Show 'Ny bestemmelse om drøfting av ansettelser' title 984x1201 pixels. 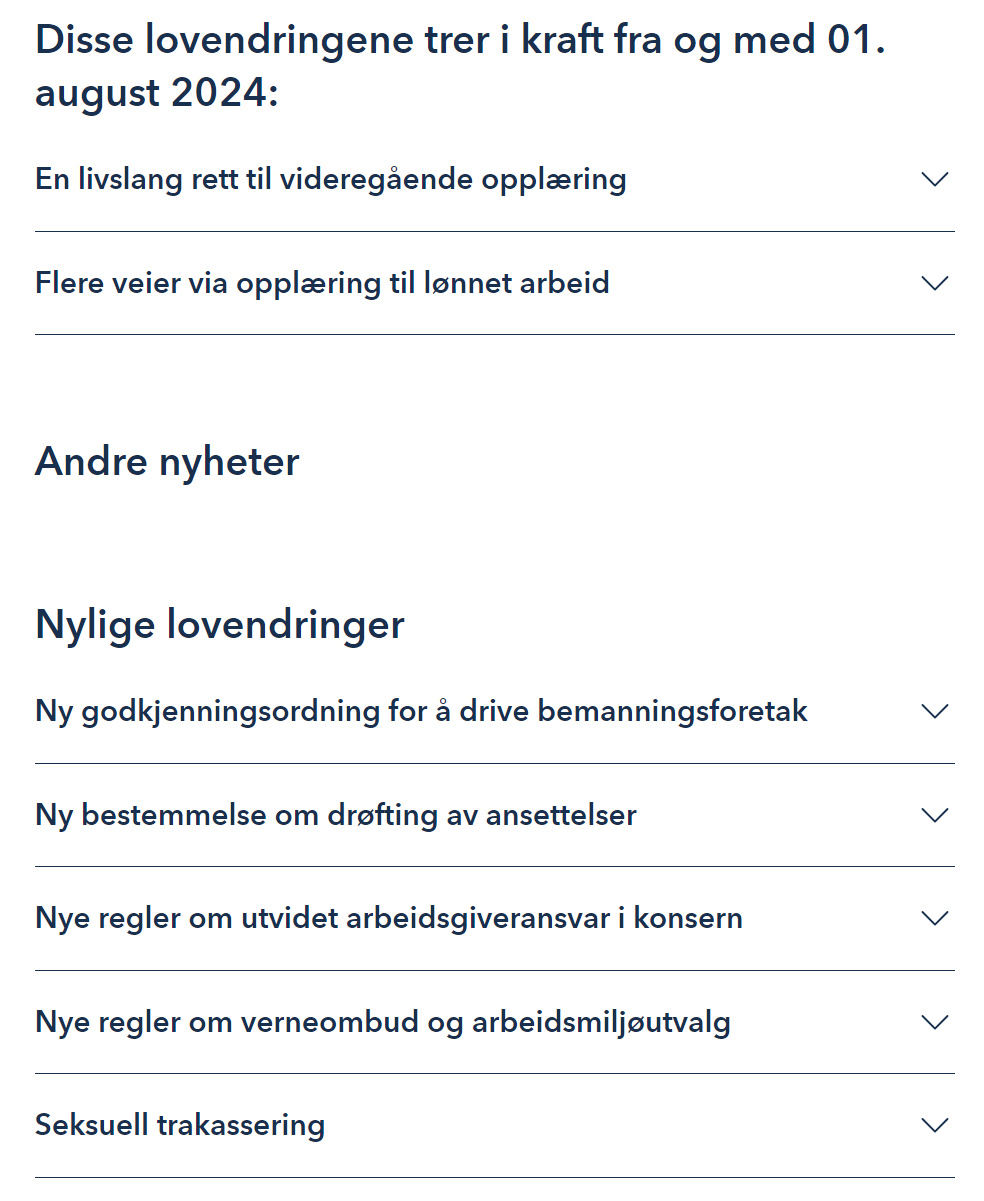click(336, 815)
